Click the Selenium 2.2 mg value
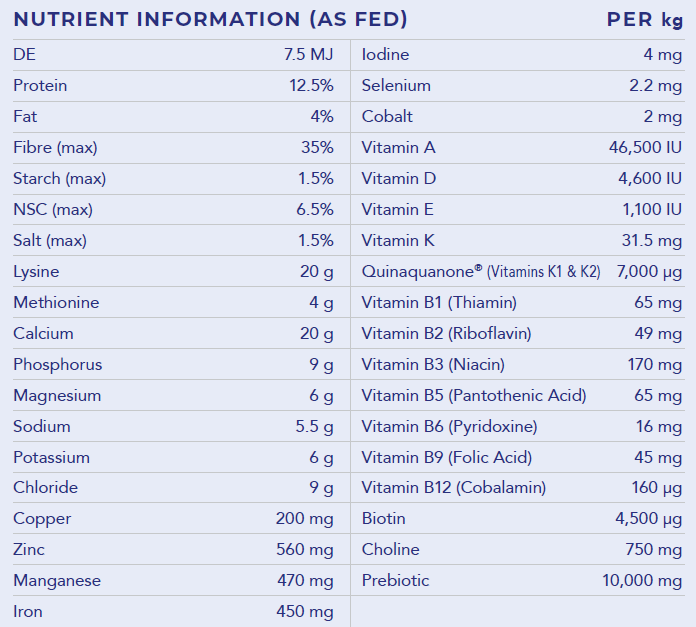 (655, 86)
